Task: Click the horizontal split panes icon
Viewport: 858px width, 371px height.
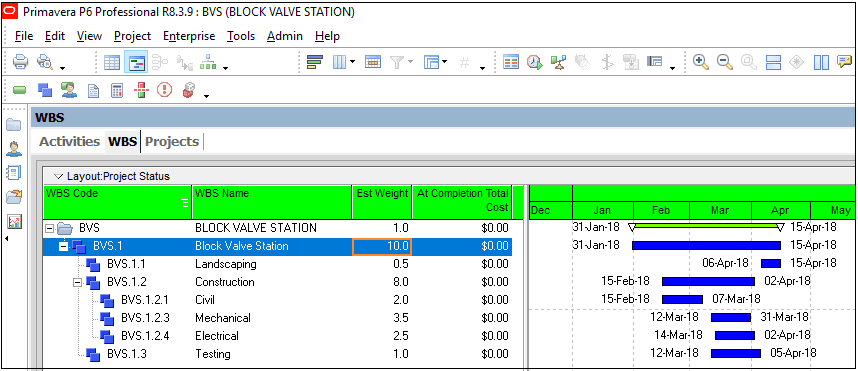Action: click(773, 62)
